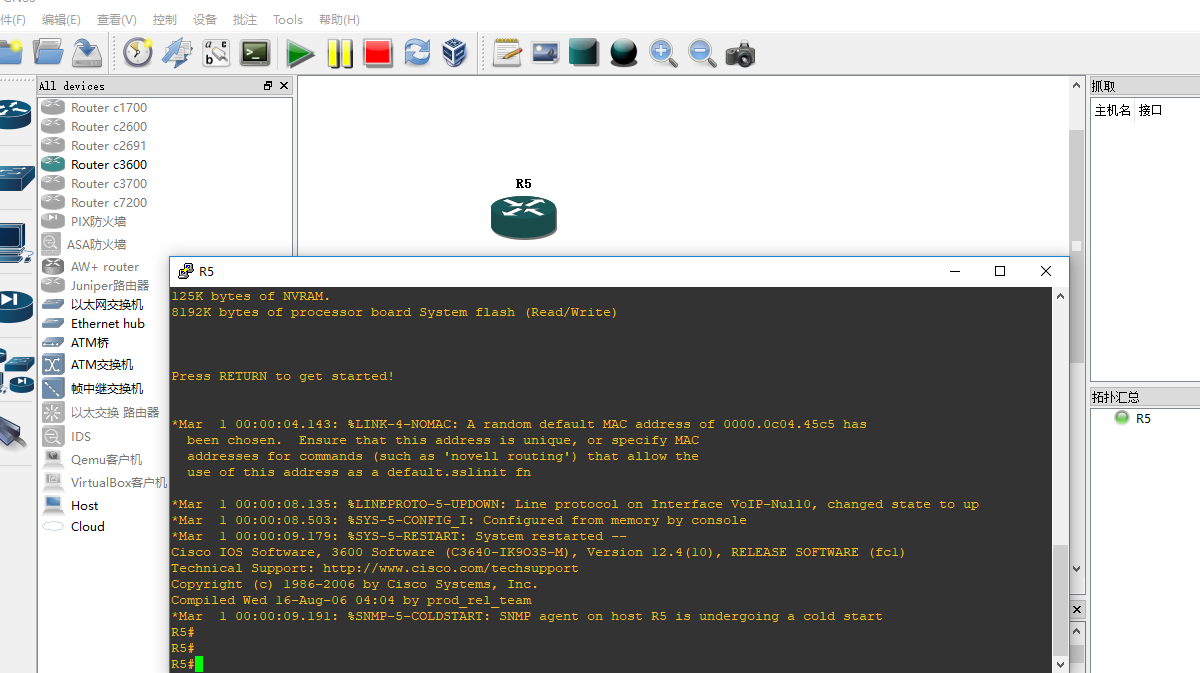Browse security devices category in sidebar
This screenshot has width=1200, height=673.
click(15, 305)
